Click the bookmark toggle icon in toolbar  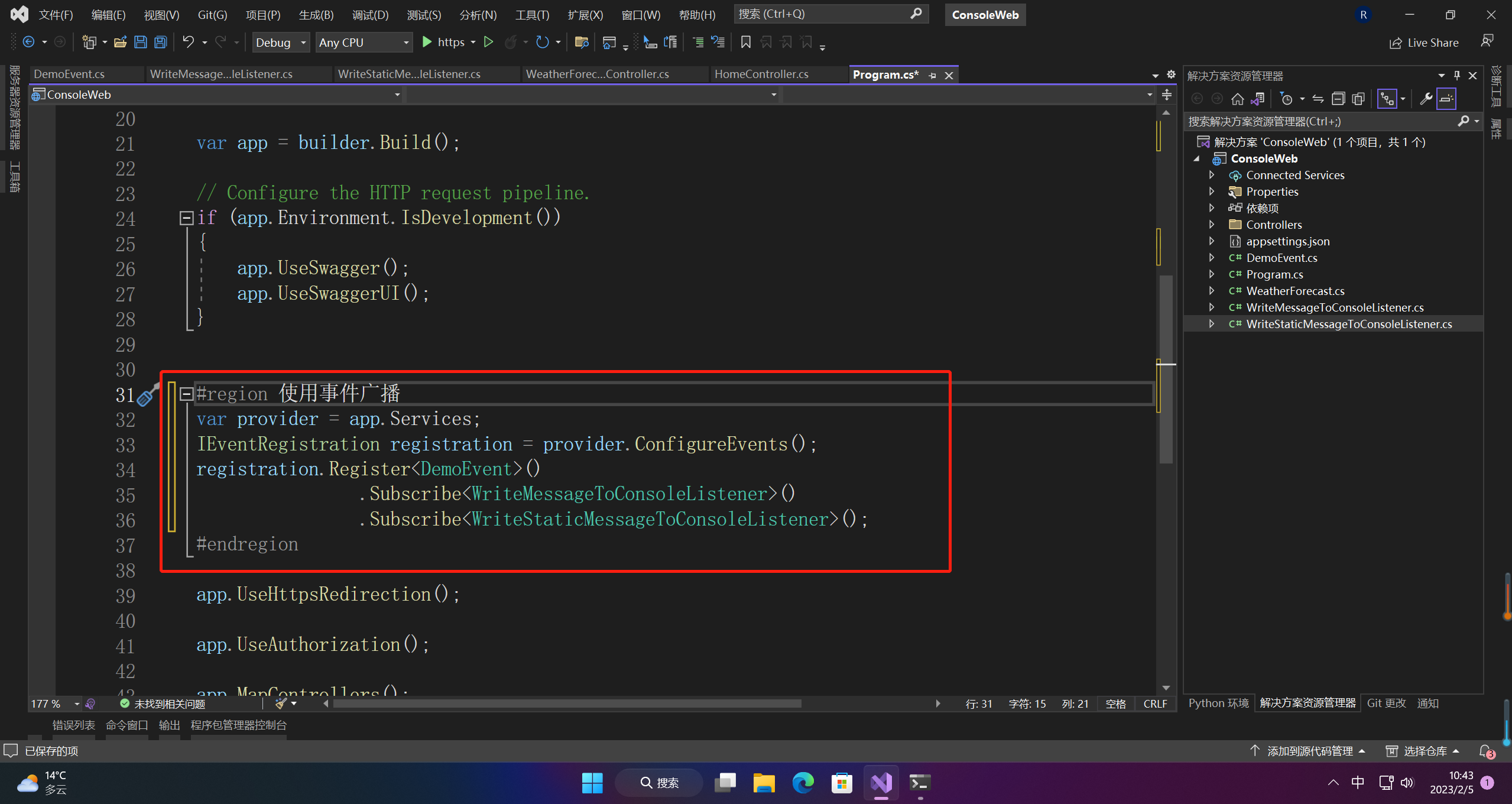745,42
